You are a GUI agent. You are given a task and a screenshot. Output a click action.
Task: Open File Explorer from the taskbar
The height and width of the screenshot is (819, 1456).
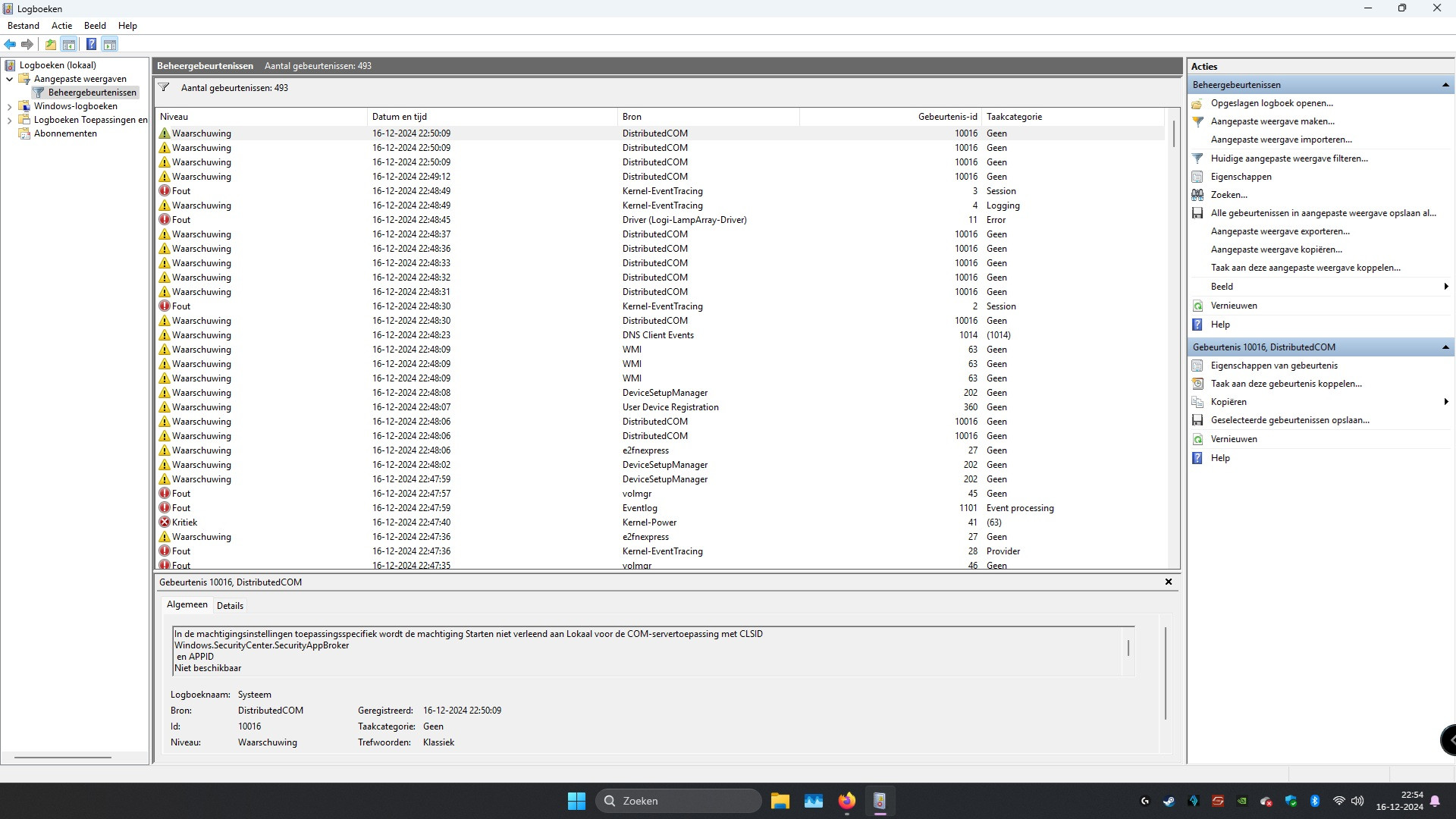pos(780,801)
